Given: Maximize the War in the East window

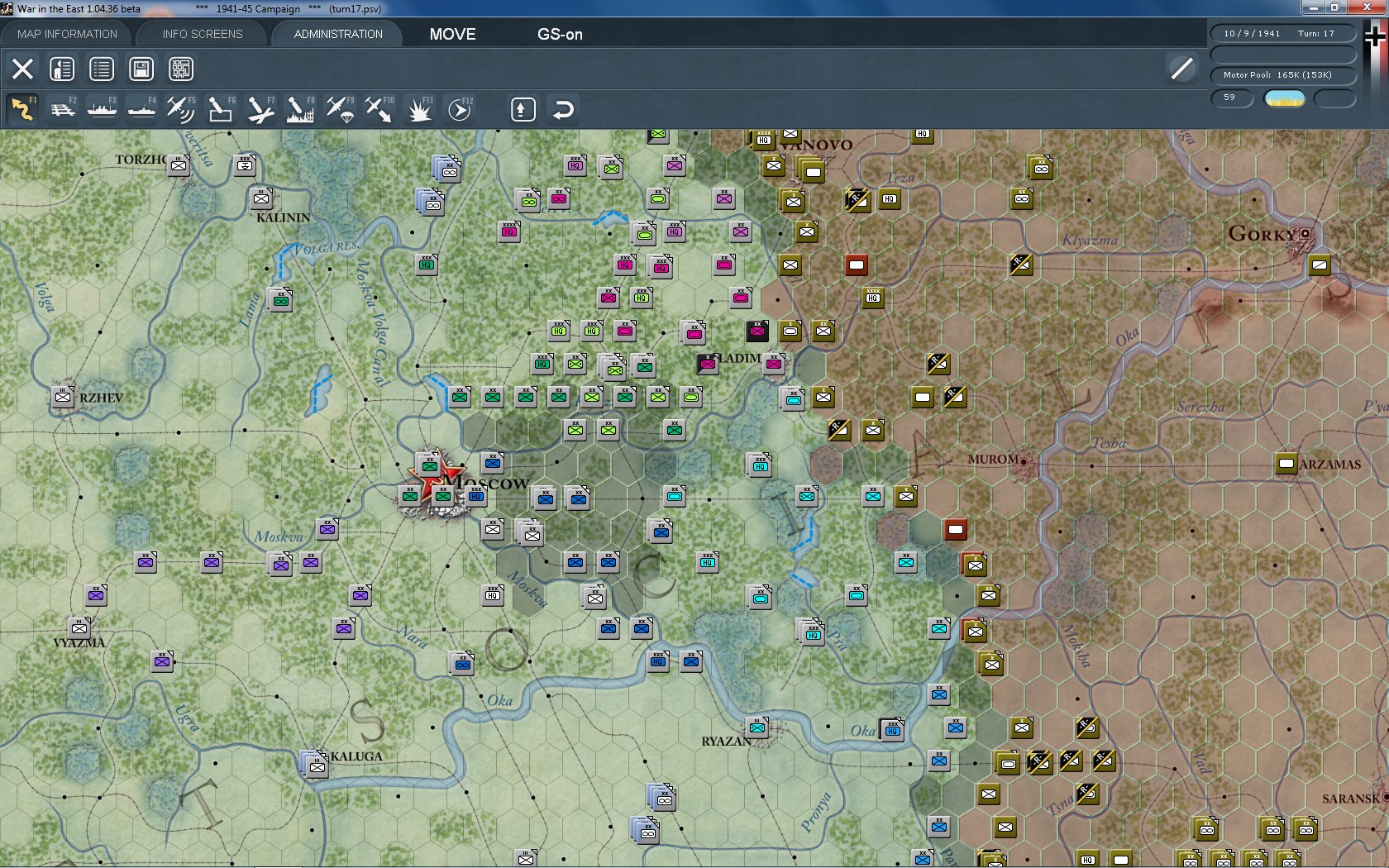Looking at the screenshot, I should [x=1334, y=7].
